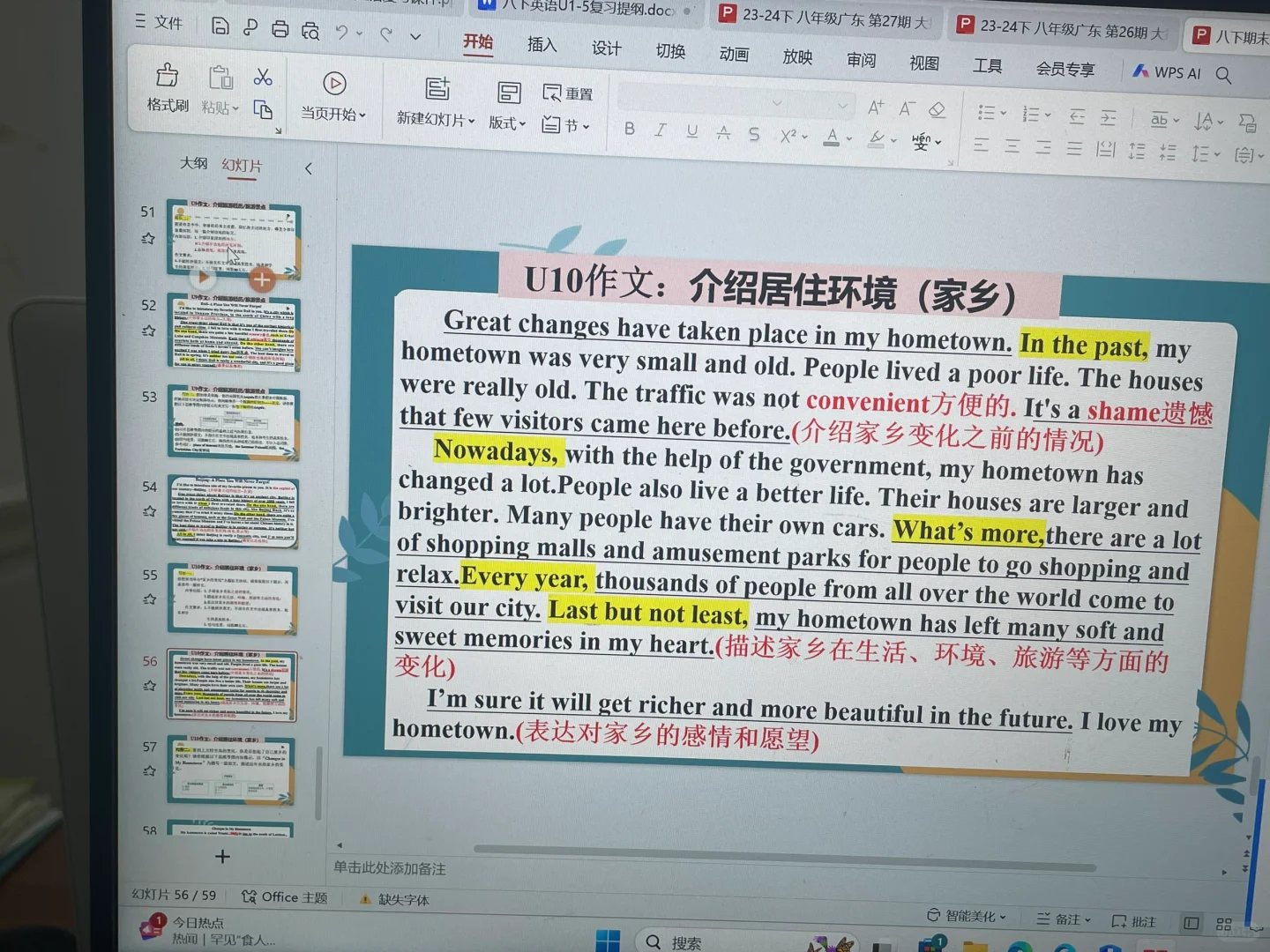The height and width of the screenshot is (952, 1270).
Task: Open the 动画 ribbon tab
Action: (734, 54)
